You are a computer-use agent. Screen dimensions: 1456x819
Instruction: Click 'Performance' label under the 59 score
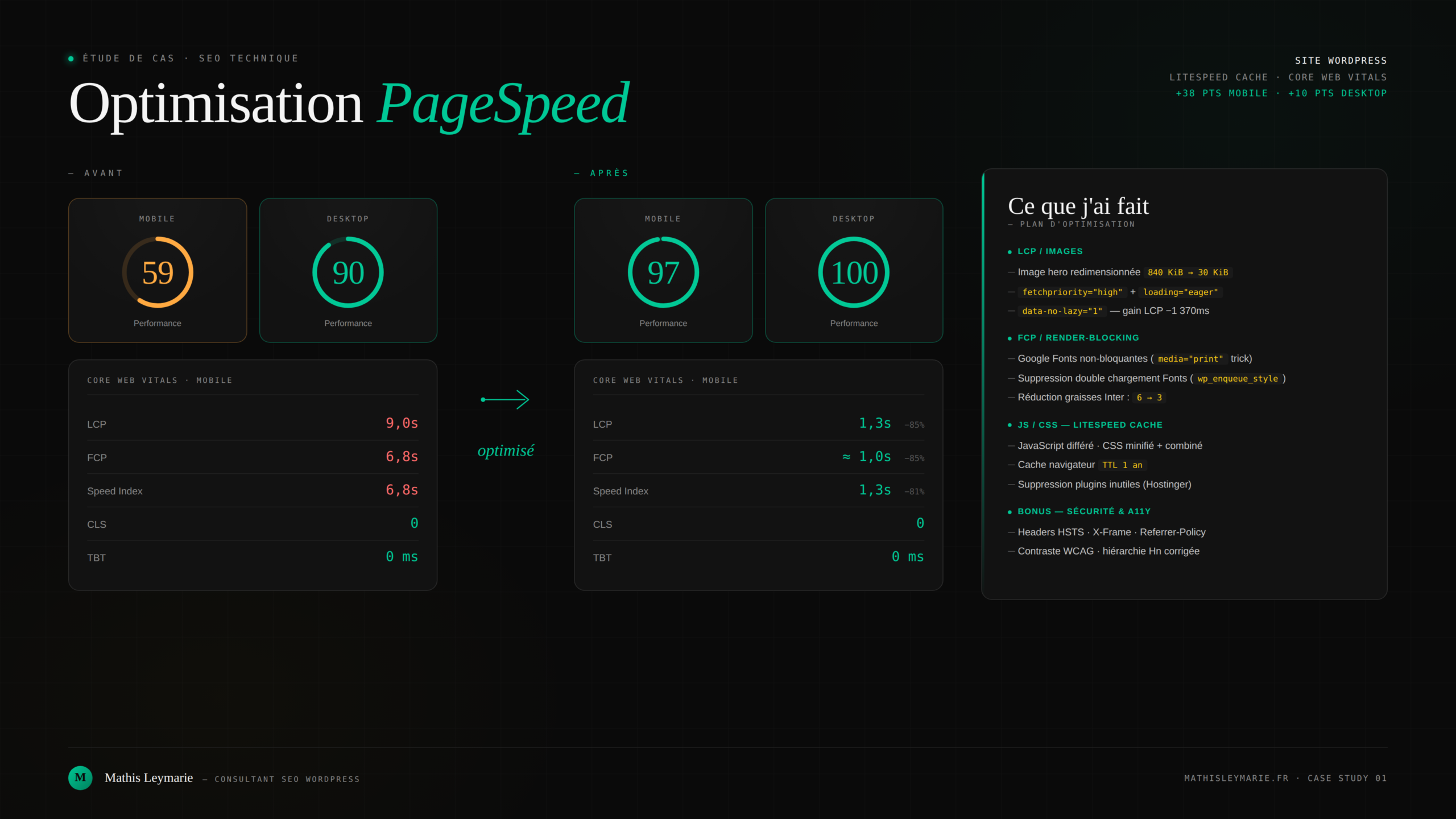click(x=158, y=323)
